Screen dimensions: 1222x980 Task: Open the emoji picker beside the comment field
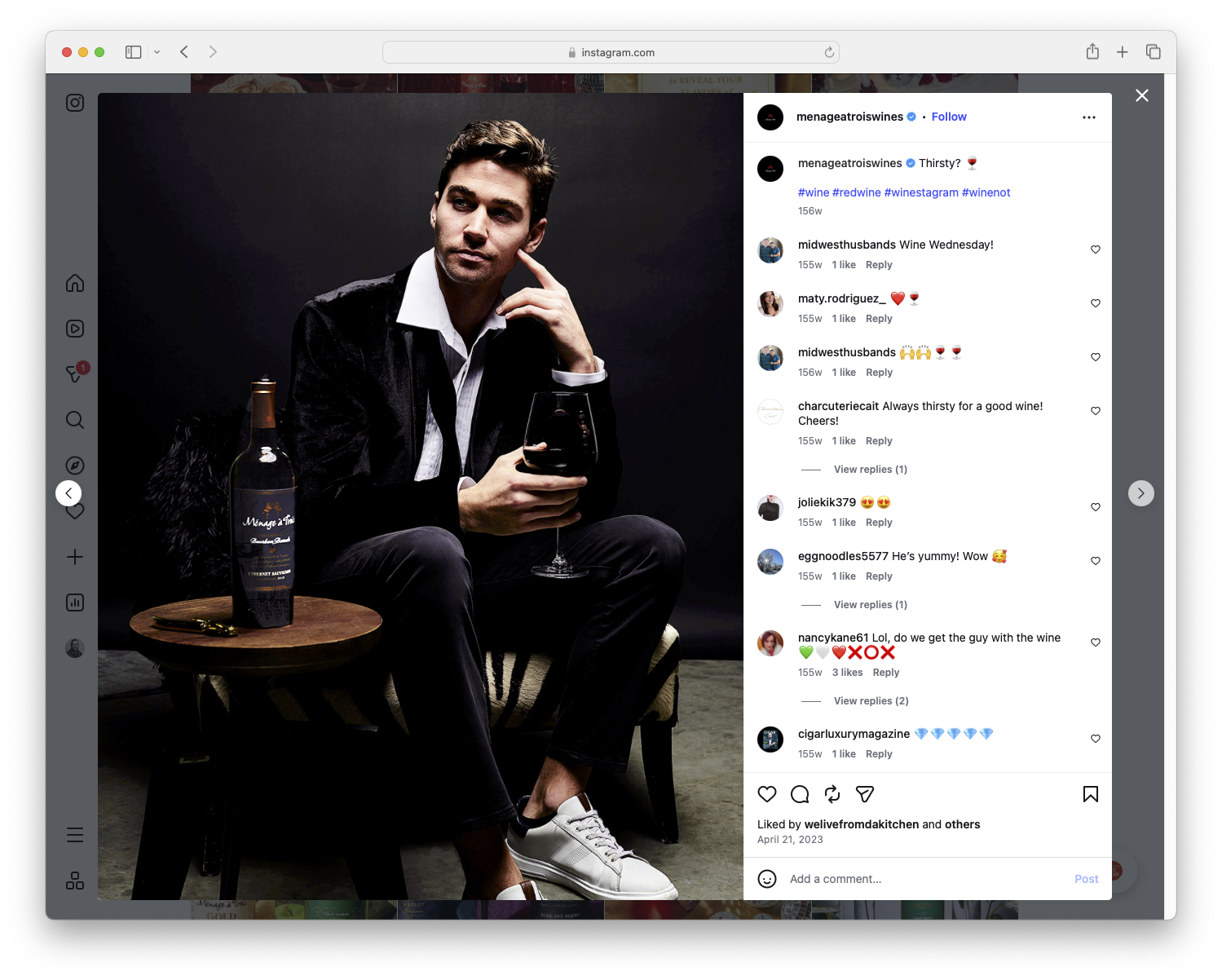pyautogui.click(x=767, y=879)
